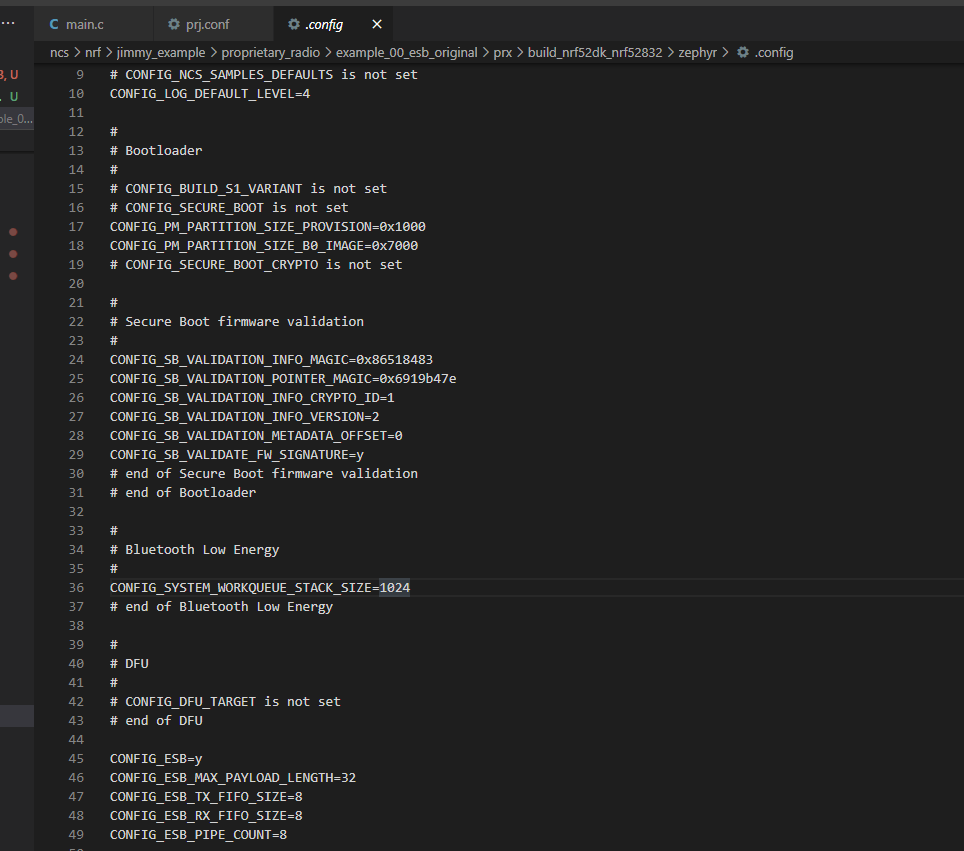Click line number 45 in the gutter
Screen dimensions: 964x851
[x=76, y=759]
